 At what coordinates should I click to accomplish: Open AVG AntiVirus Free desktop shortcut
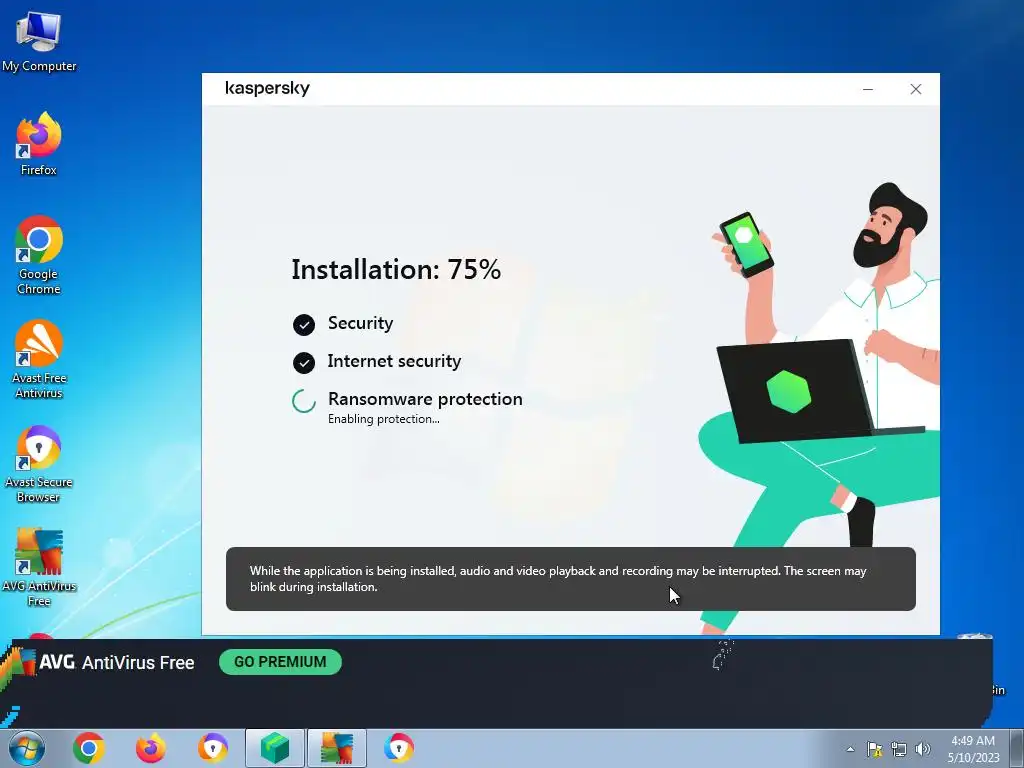pos(39,567)
